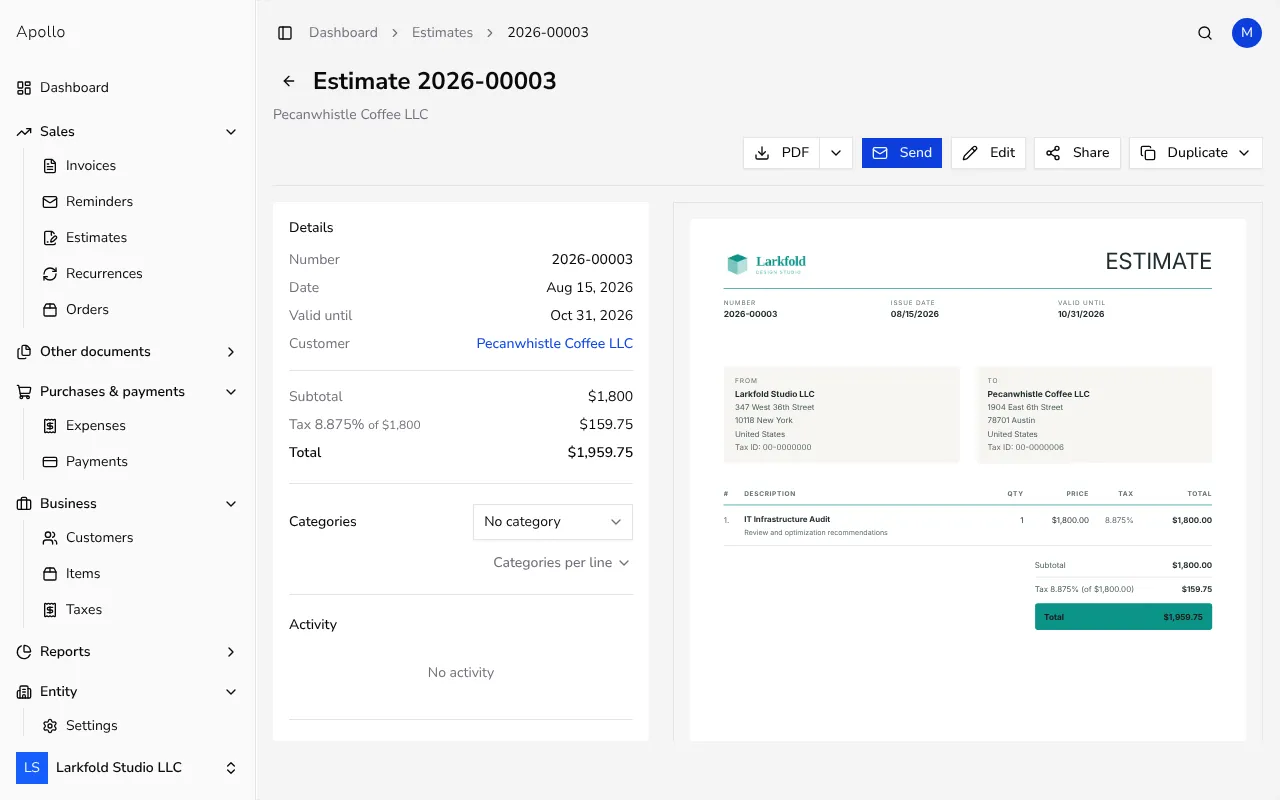The width and height of the screenshot is (1280, 800).
Task: Click the Larkfold logo in the preview
Action: click(x=766, y=264)
